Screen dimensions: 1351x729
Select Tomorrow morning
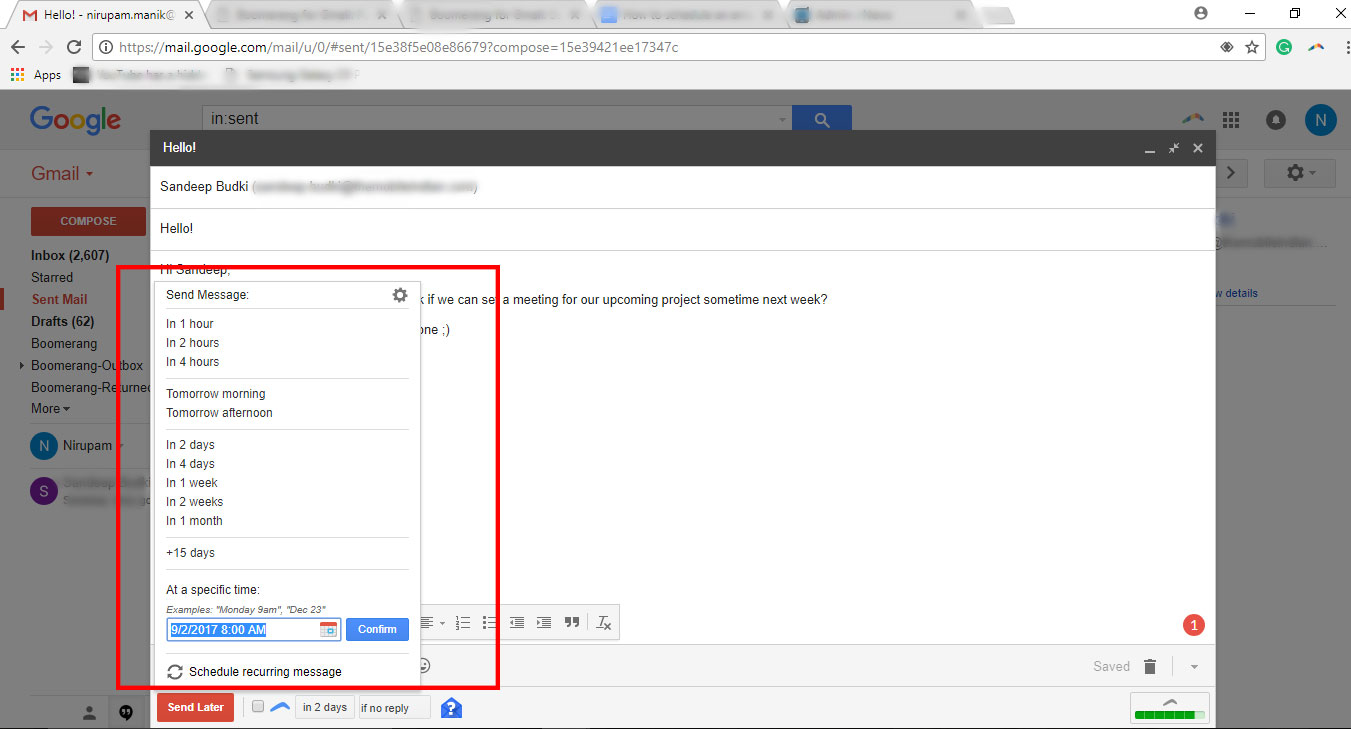coord(216,394)
